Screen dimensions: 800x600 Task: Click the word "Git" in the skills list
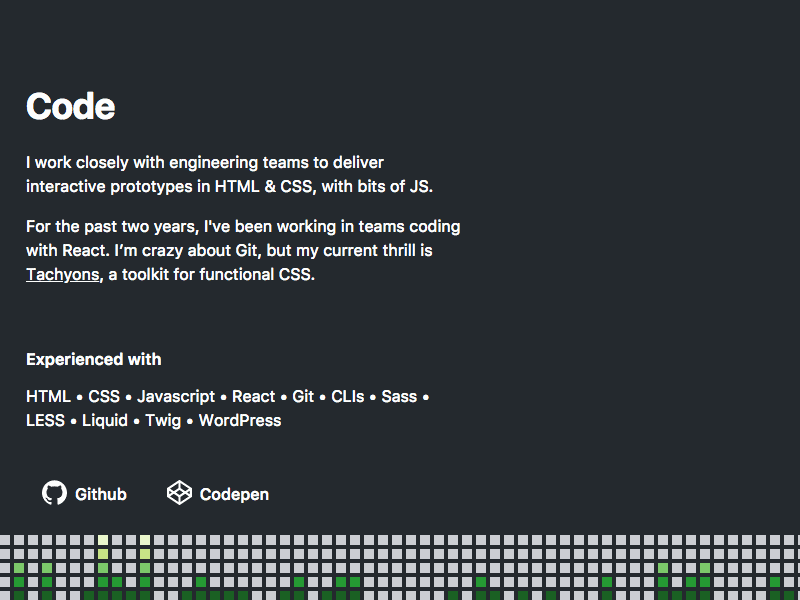[x=304, y=396]
